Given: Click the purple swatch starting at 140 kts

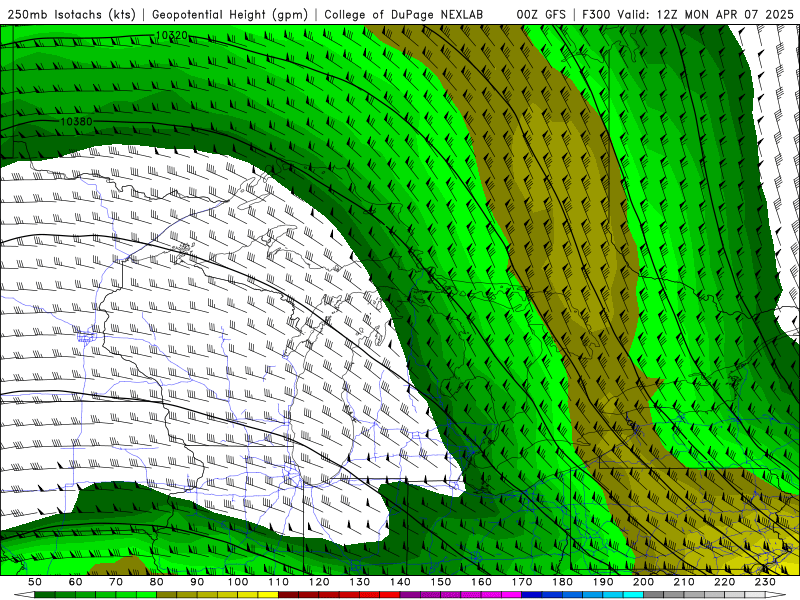Looking at the screenshot, I should pyautogui.click(x=410, y=595).
